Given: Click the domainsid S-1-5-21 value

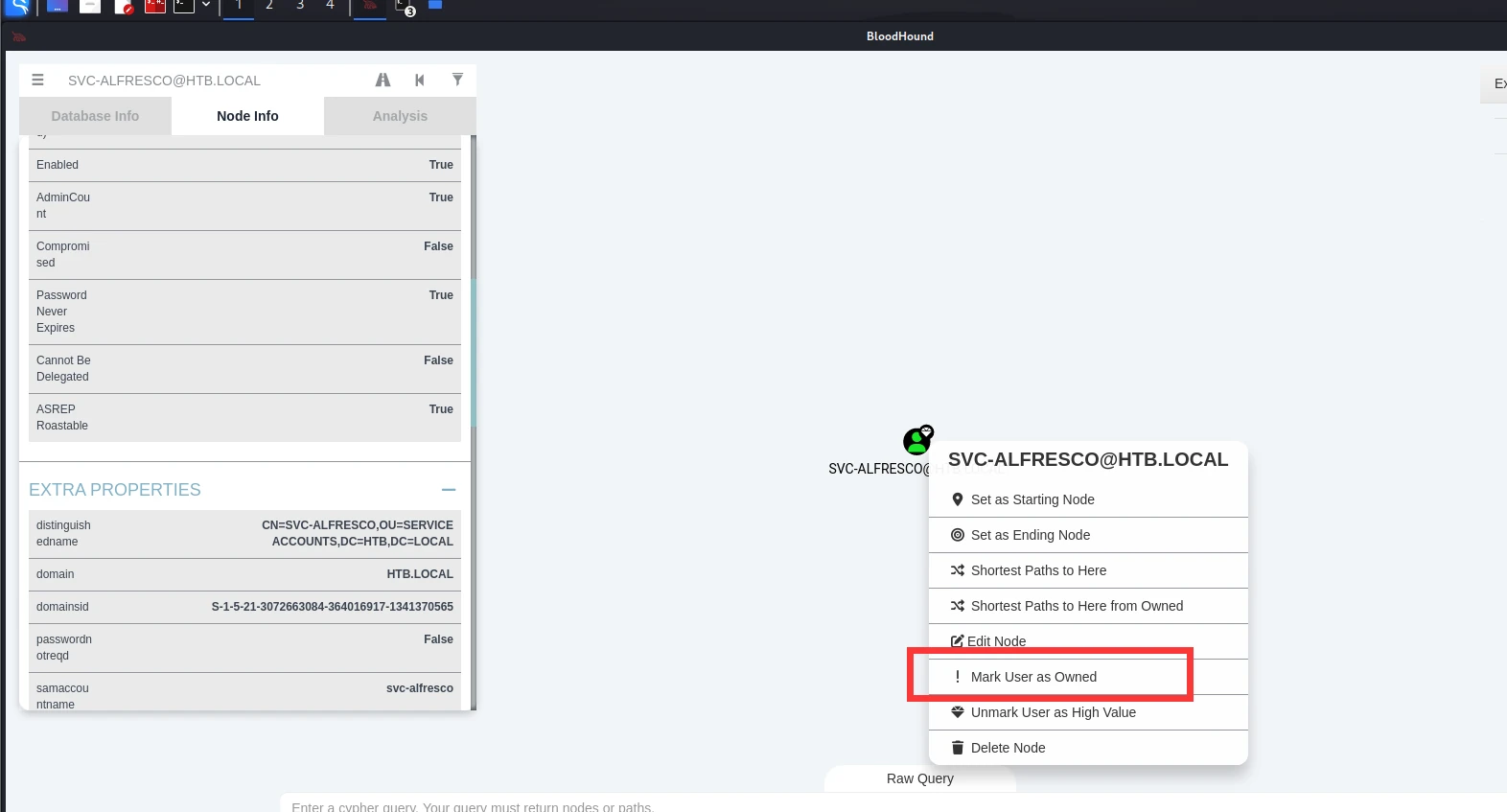Looking at the screenshot, I should pyautogui.click(x=333, y=607).
